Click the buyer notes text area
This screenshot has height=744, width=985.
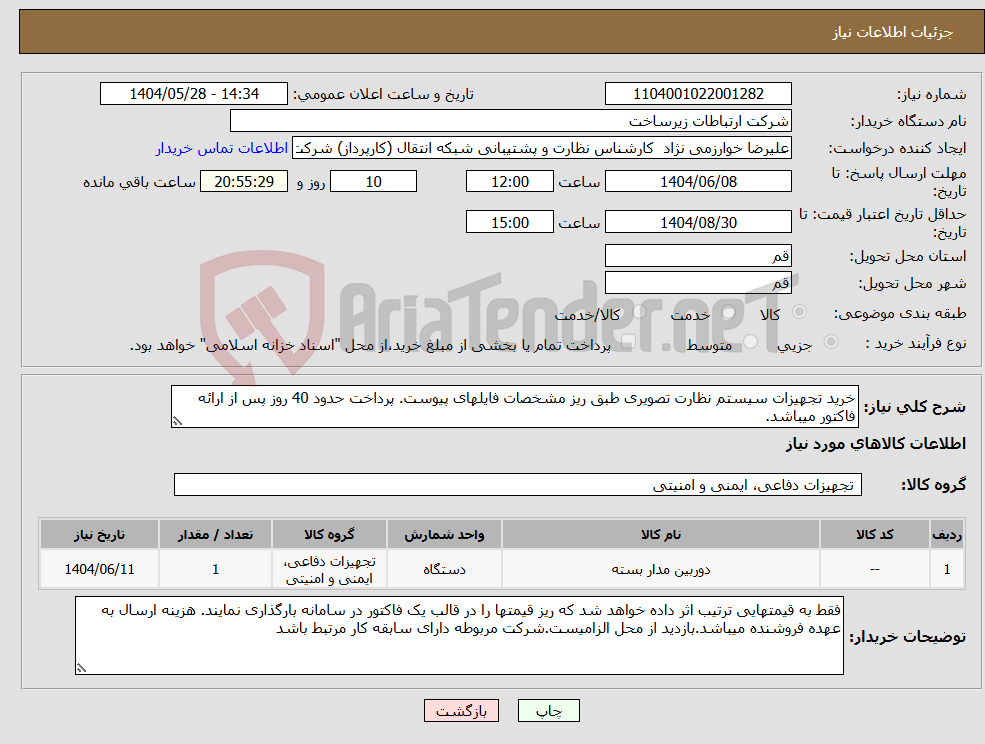[x=459, y=635]
